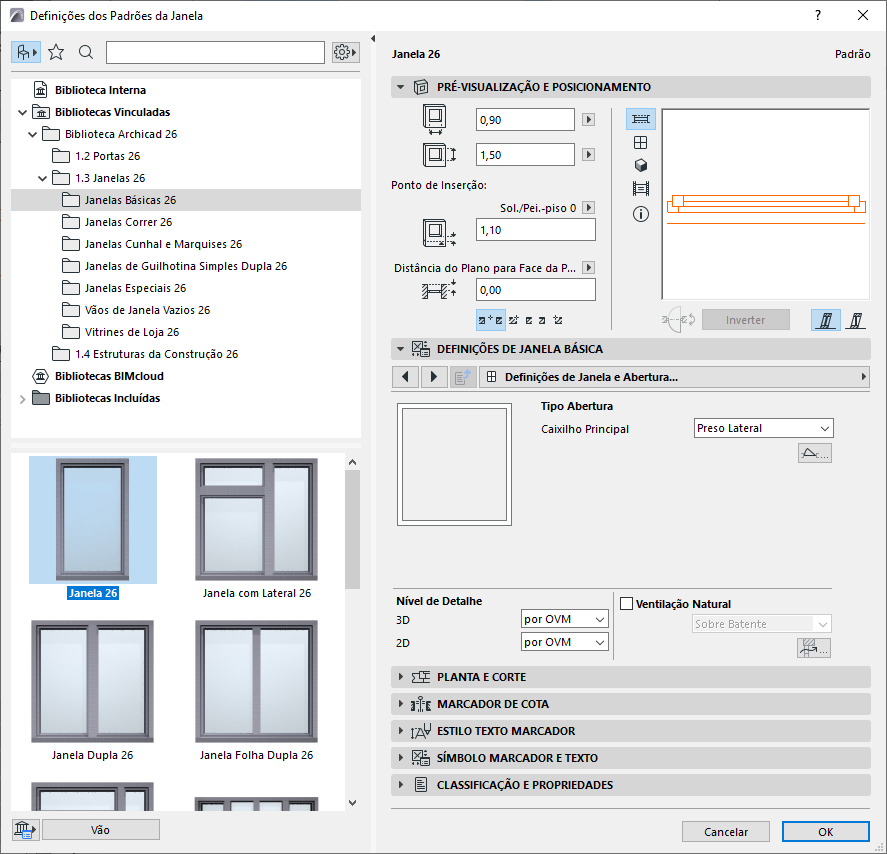Click the preview picture view icon
The image size is (887, 854).
pos(641,188)
